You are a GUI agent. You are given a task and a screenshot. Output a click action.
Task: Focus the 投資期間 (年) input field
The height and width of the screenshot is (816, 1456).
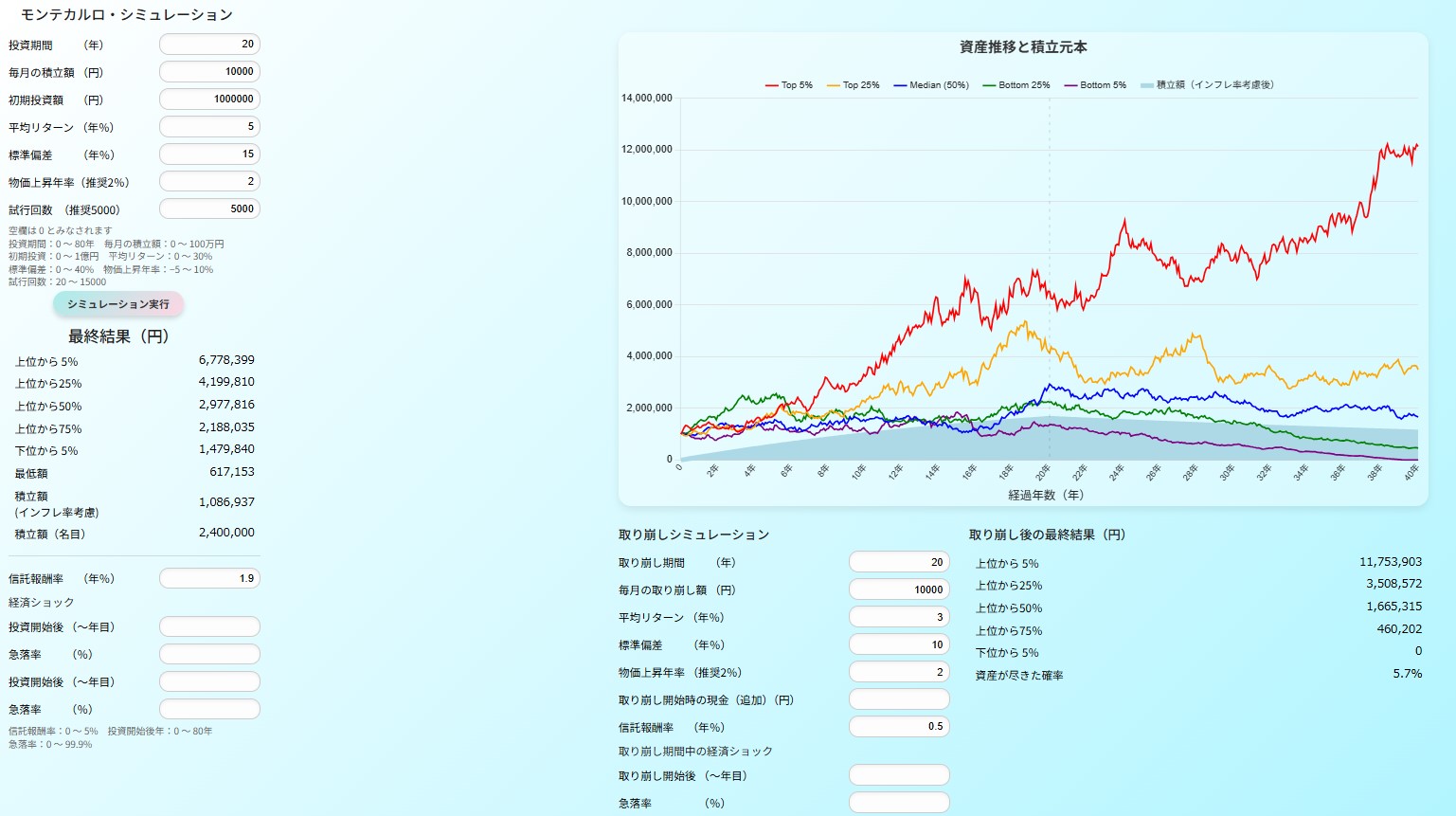click(x=209, y=45)
